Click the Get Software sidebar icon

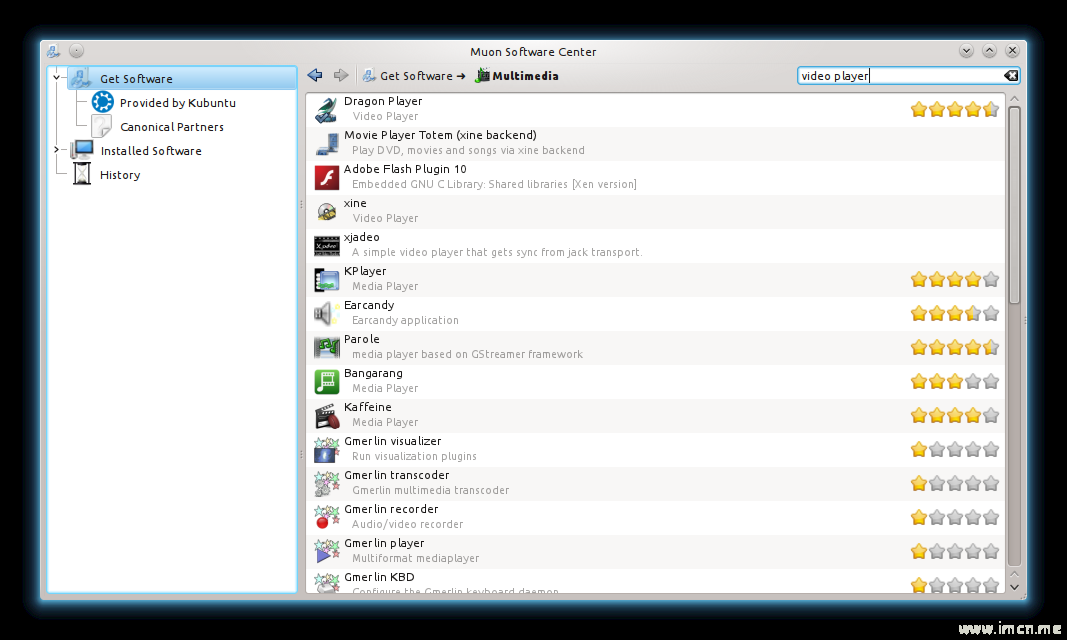pos(80,78)
